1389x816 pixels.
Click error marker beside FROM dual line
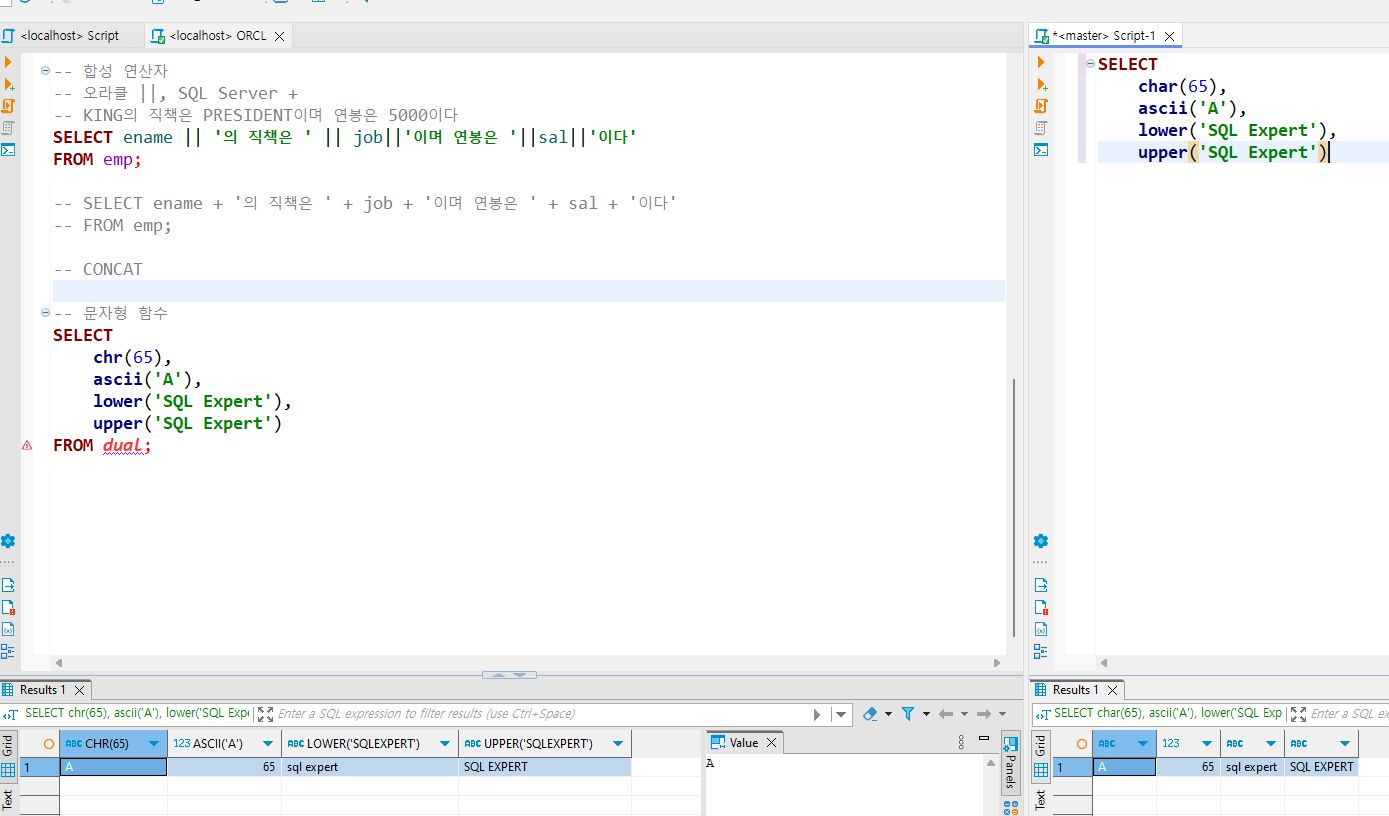(x=27, y=446)
